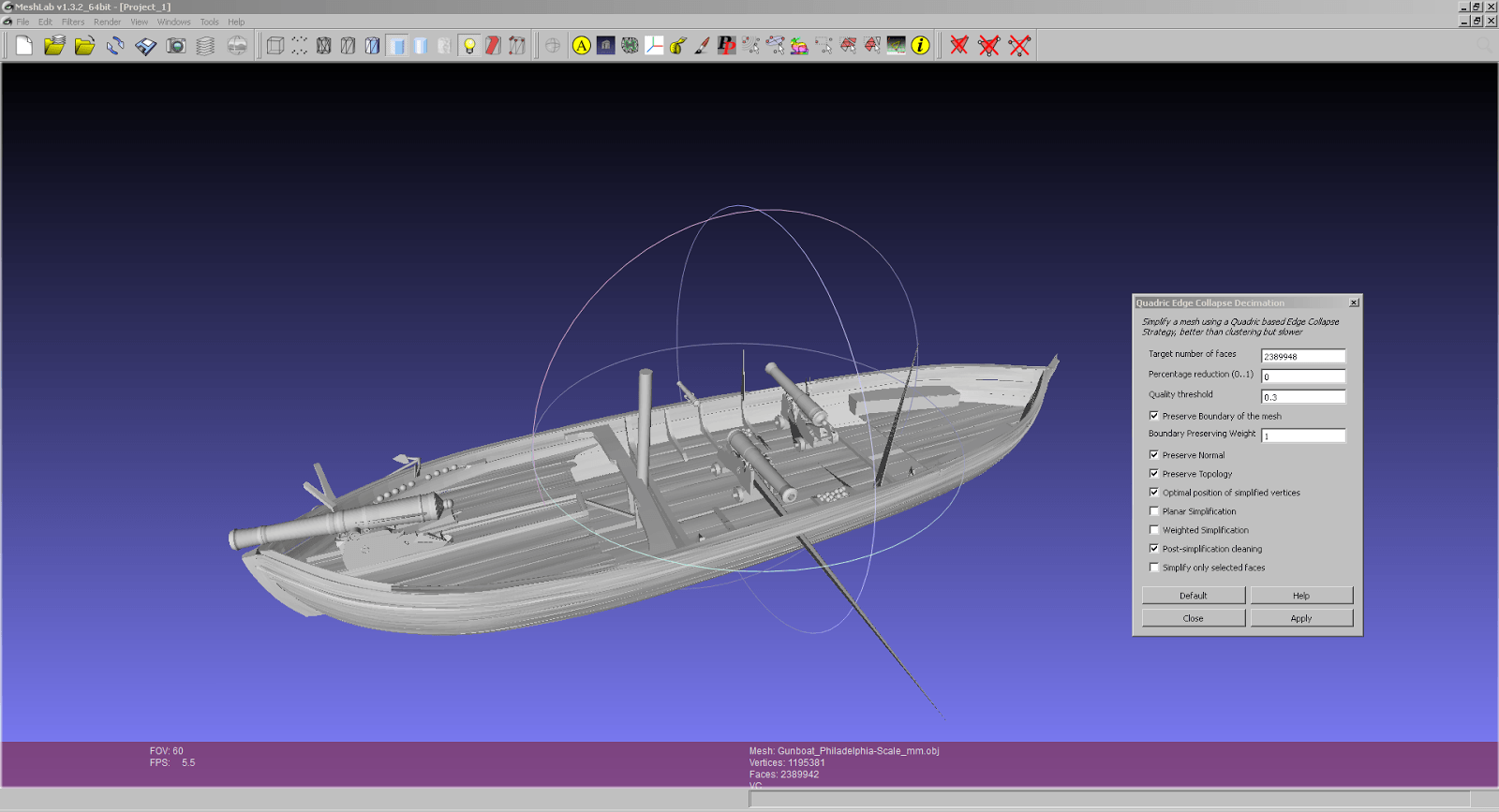Image resolution: width=1499 pixels, height=812 pixels.
Task: Click the Target number of faces field
Action: click(1302, 356)
